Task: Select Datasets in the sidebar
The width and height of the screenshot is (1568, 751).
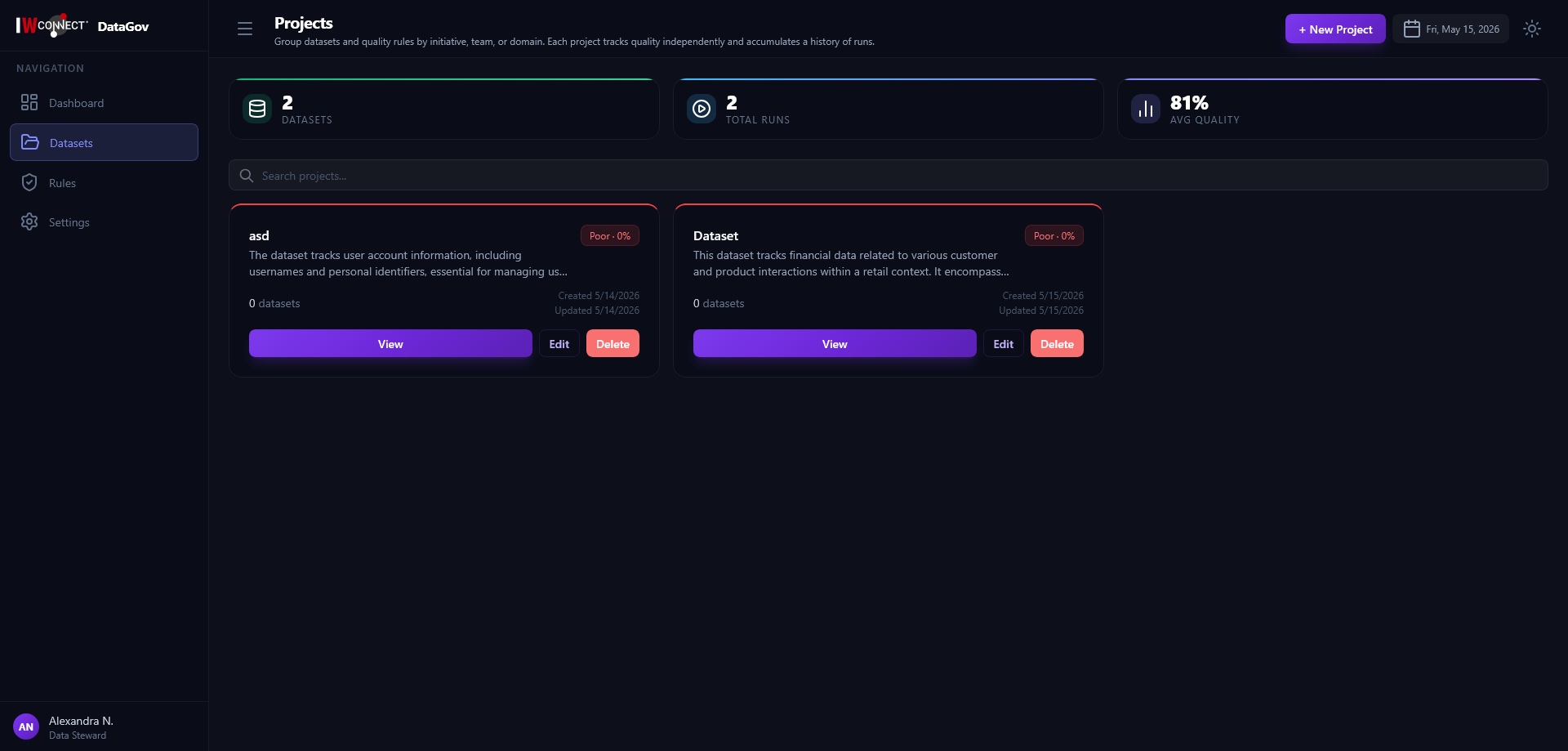Action: [104, 142]
